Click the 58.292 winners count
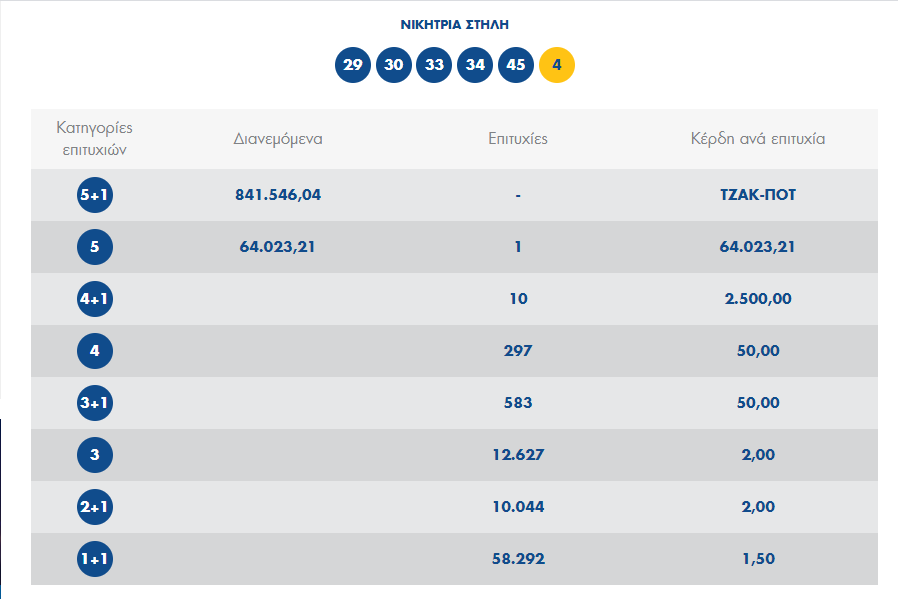The image size is (898, 602). [x=518, y=558]
